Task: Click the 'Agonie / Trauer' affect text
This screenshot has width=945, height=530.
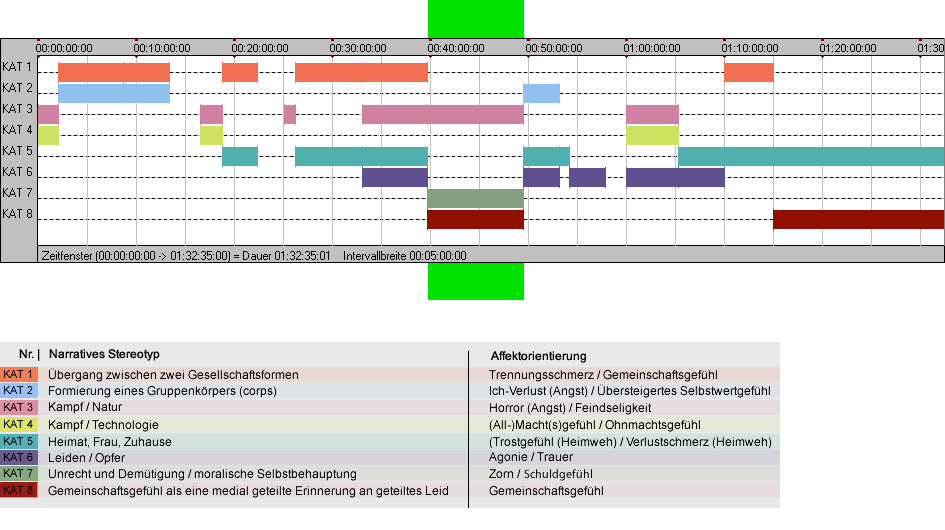Action: pyautogui.click(x=531, y=457)
